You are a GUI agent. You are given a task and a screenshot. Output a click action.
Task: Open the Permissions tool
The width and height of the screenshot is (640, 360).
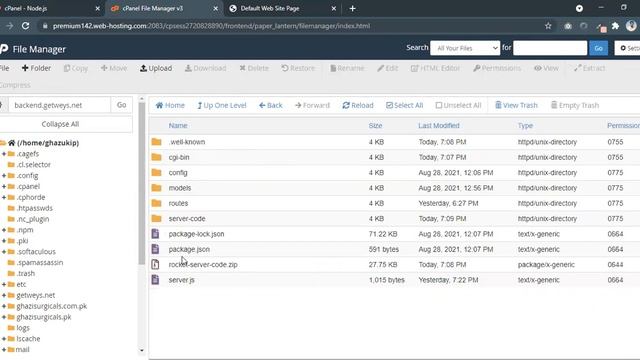(x=497, y=68)
